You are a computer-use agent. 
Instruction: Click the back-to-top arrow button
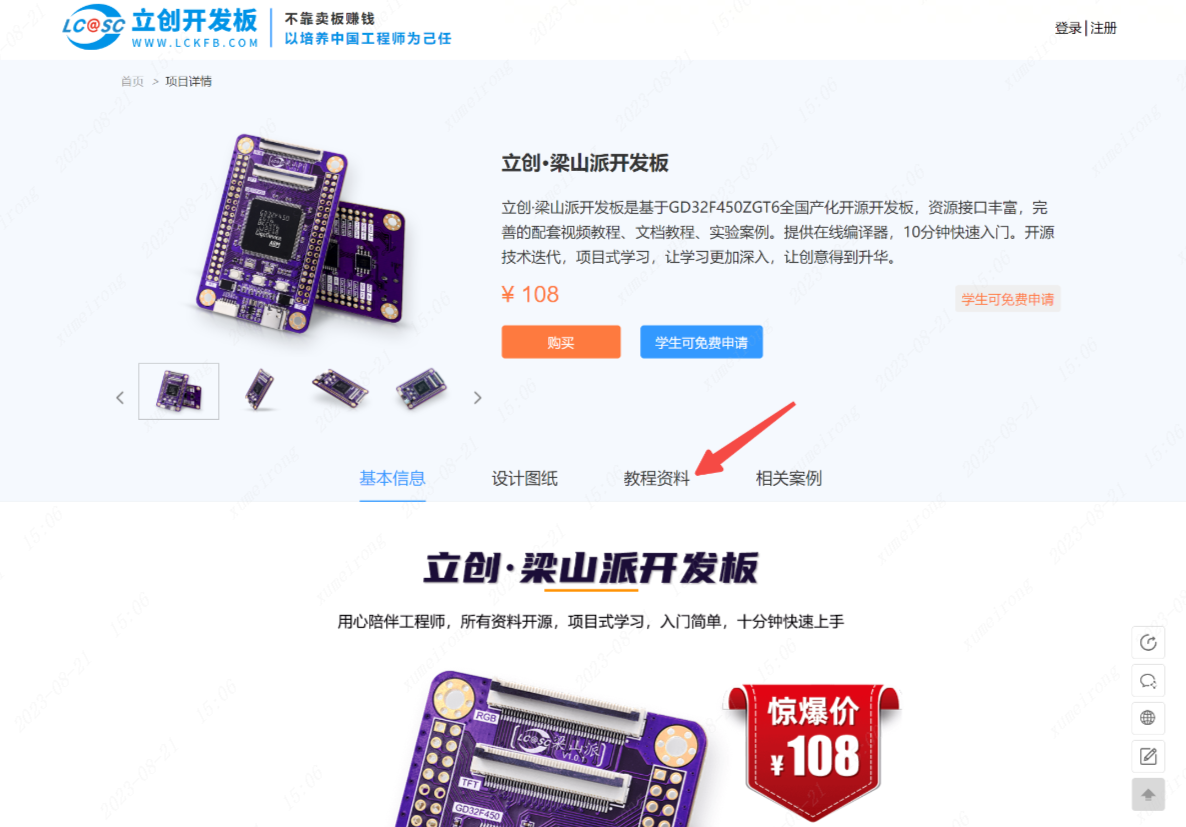[1147, 794]
